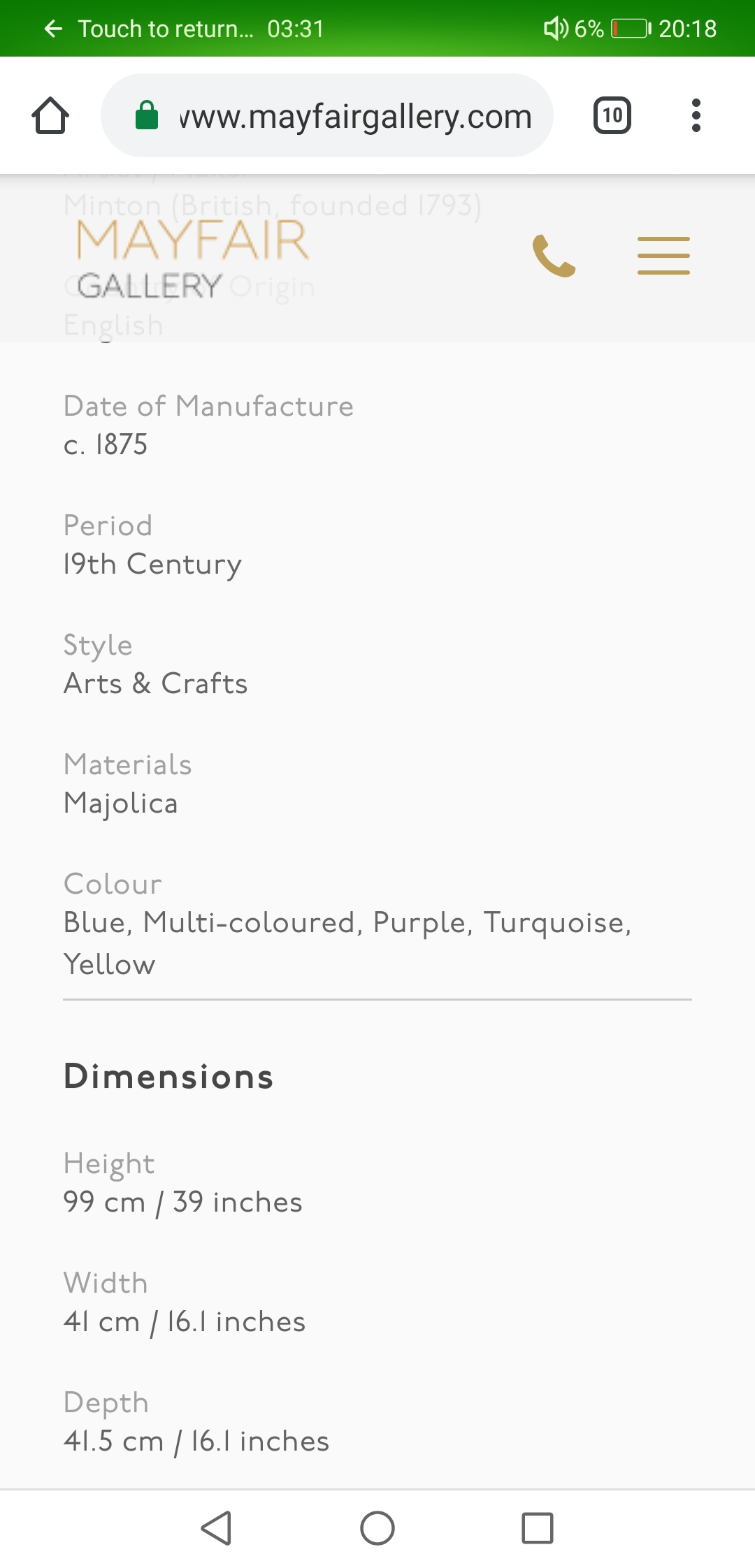Tap the Dimensions section heading
755x1568 pixels.
(x=168, y=1076)
